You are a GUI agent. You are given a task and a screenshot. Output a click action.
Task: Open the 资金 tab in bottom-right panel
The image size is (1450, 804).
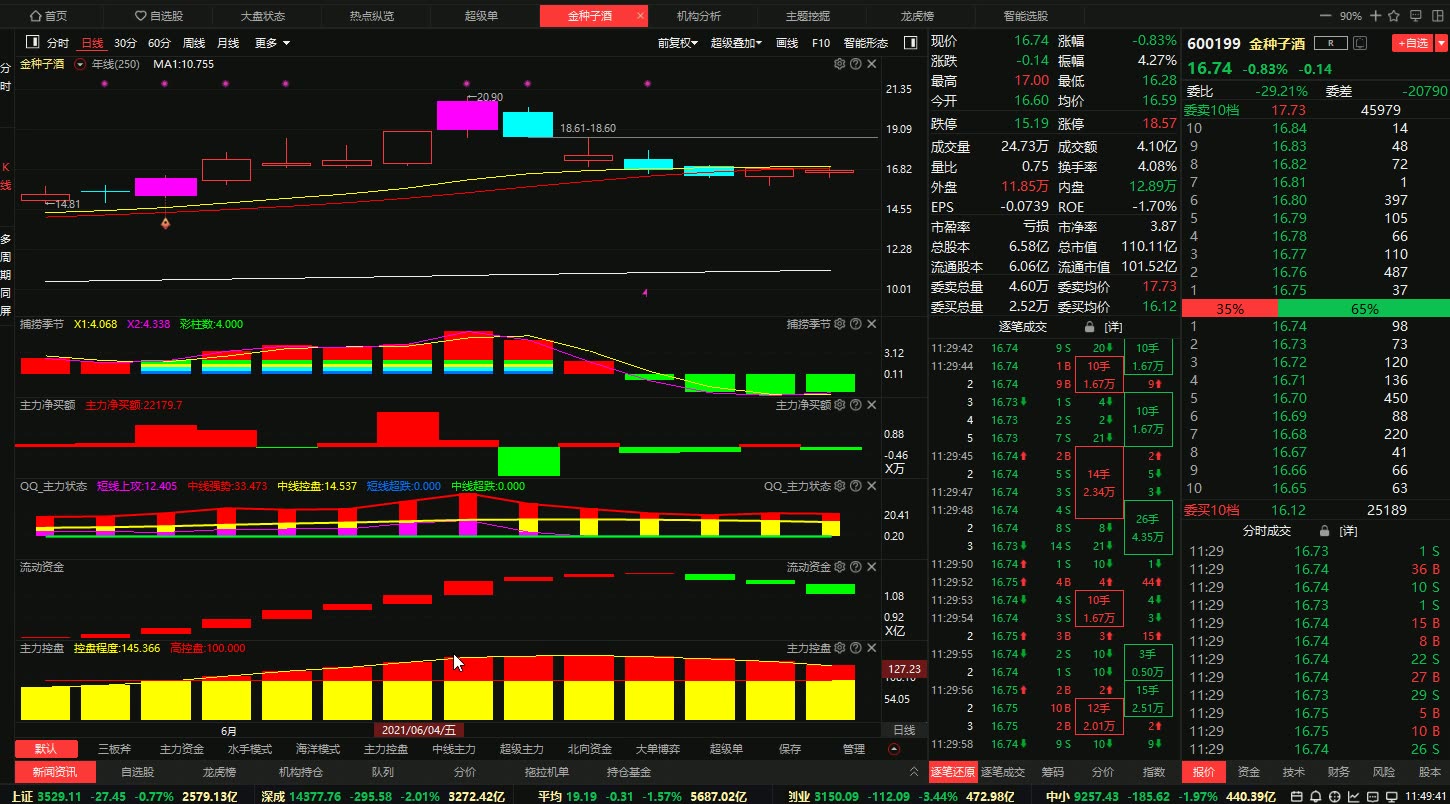pyautogui.click(x=1249, y=772)
